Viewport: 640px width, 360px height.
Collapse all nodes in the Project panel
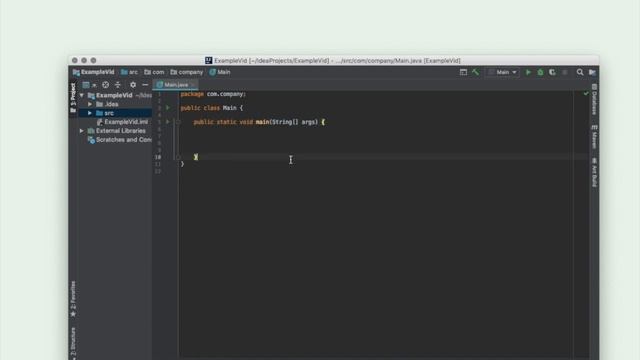(x=118, y=85)
